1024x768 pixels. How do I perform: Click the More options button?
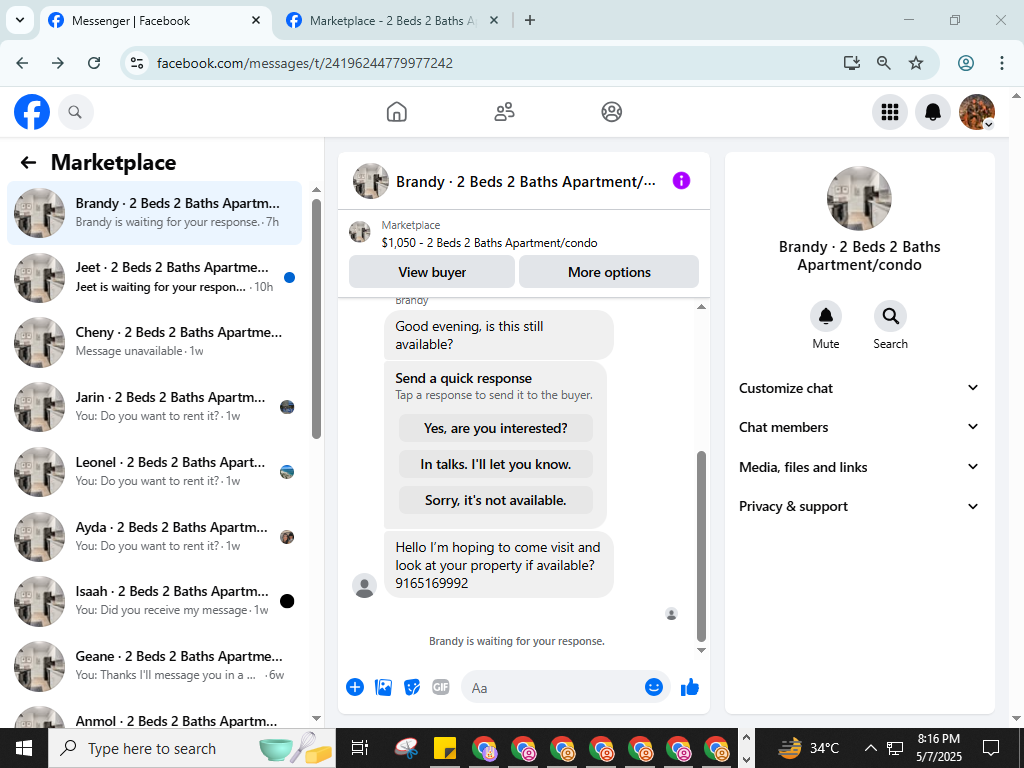(609, 272)
